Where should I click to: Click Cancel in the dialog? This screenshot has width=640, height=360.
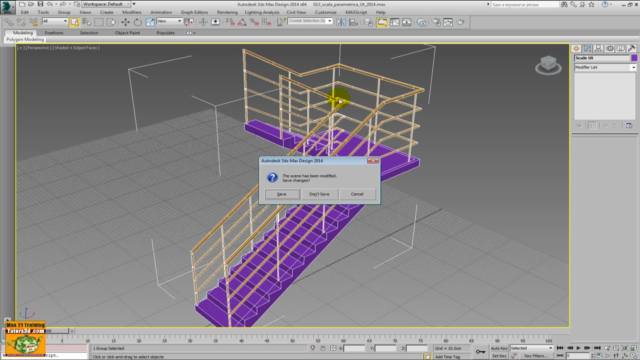tap(357, 194)
